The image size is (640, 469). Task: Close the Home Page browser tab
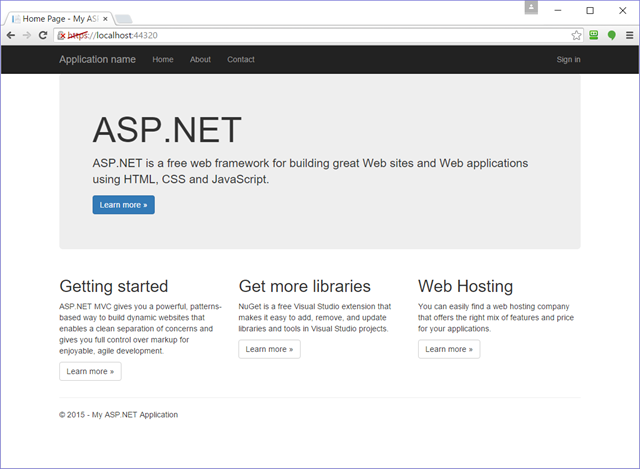[105, 19]
